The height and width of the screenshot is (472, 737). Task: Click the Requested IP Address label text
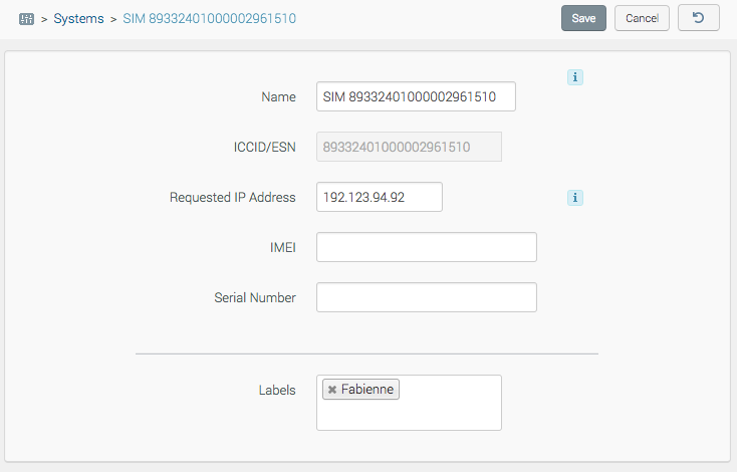(x=232, y=197)
